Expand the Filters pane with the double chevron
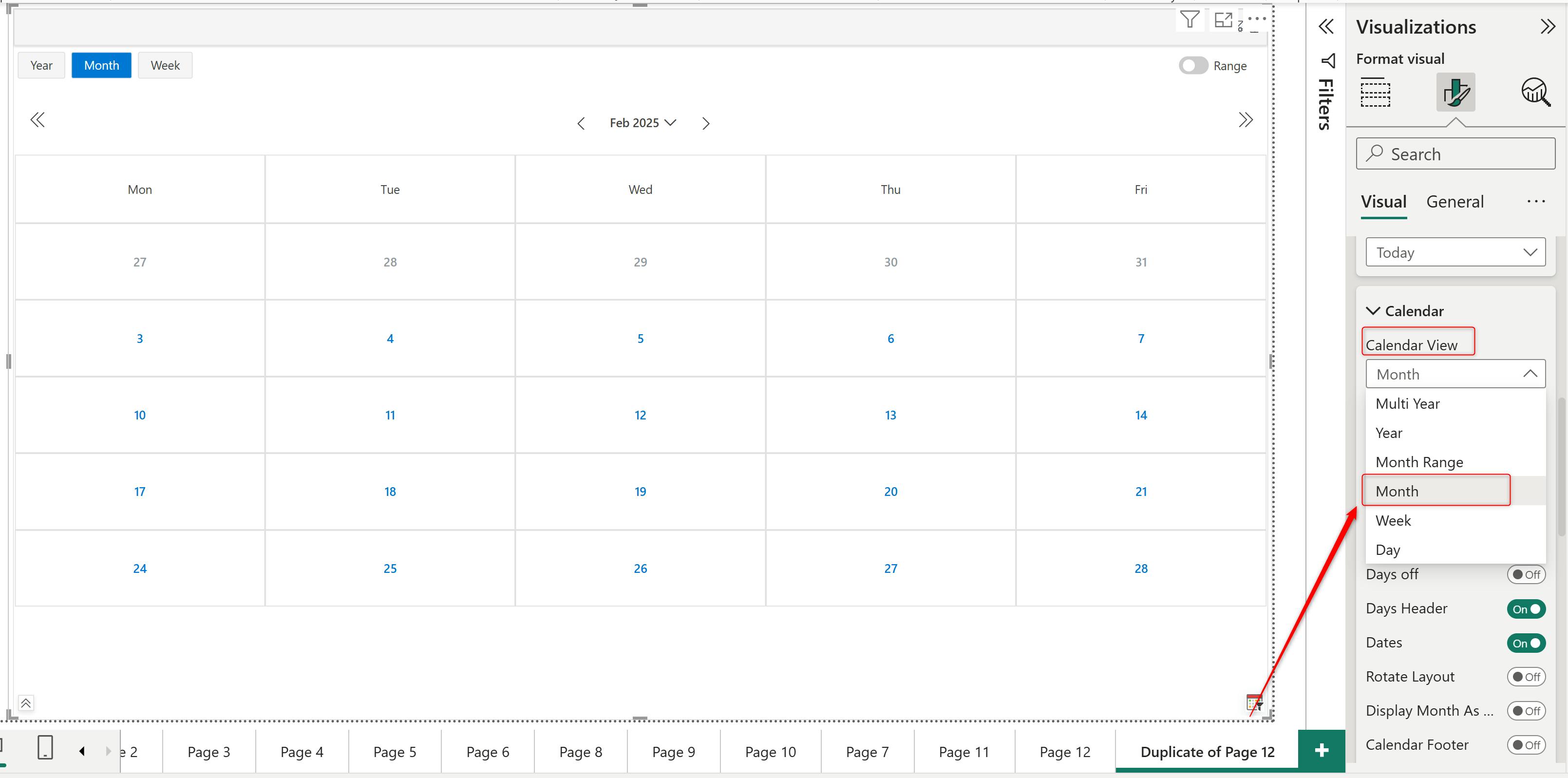The height and width of the screenshot is (778, 1568). click(1326, 27)
